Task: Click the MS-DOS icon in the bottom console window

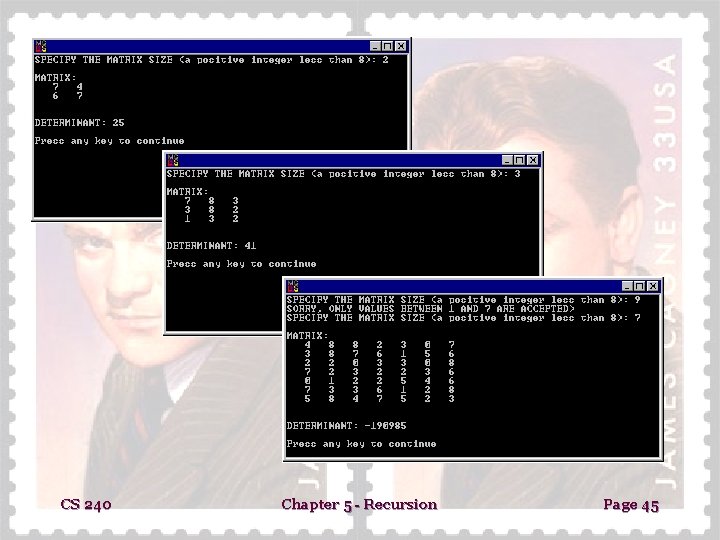Action: [x=293, y=286]
